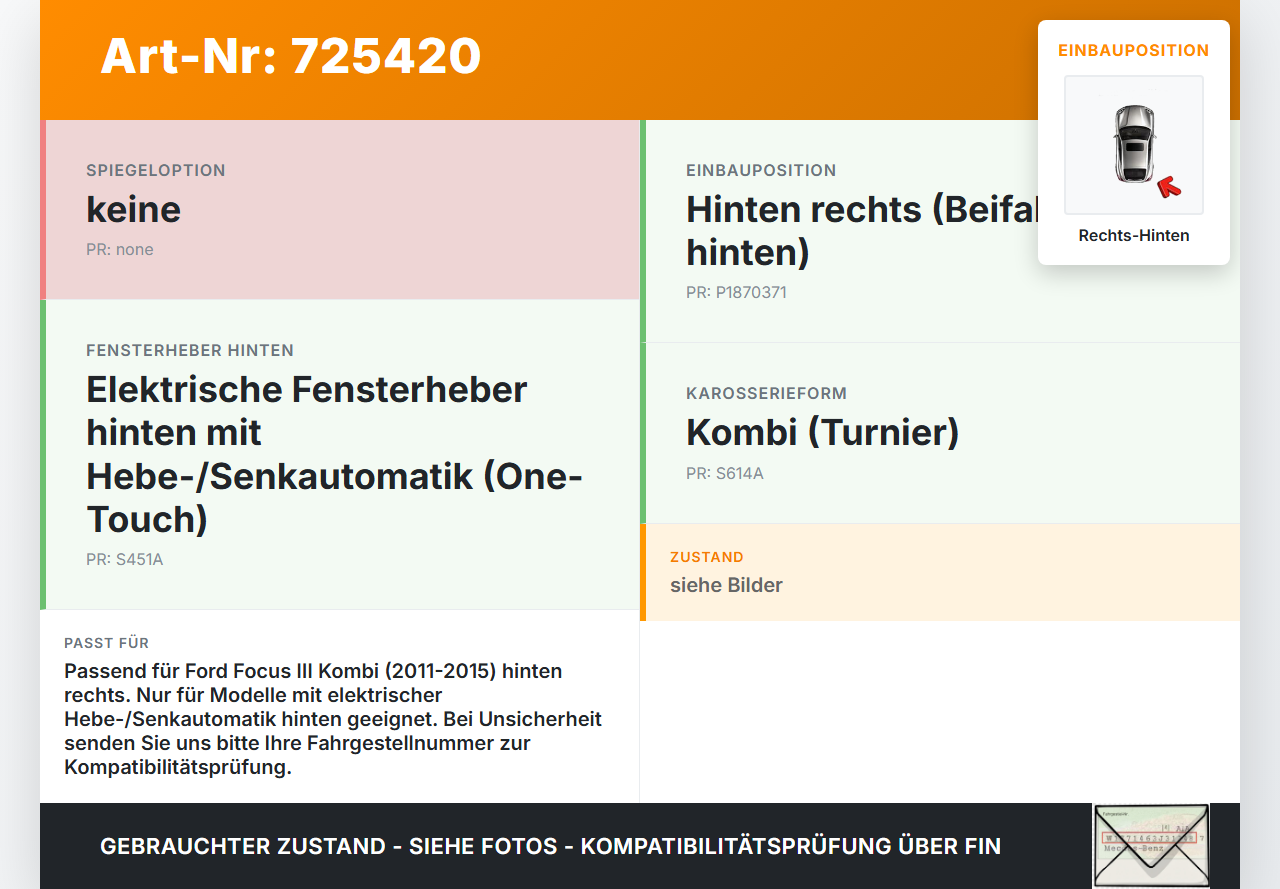Viewport: 1280px width, 889px height.
Task: Click the 'PR: S451A' code
Action: (x=125, y=559)
